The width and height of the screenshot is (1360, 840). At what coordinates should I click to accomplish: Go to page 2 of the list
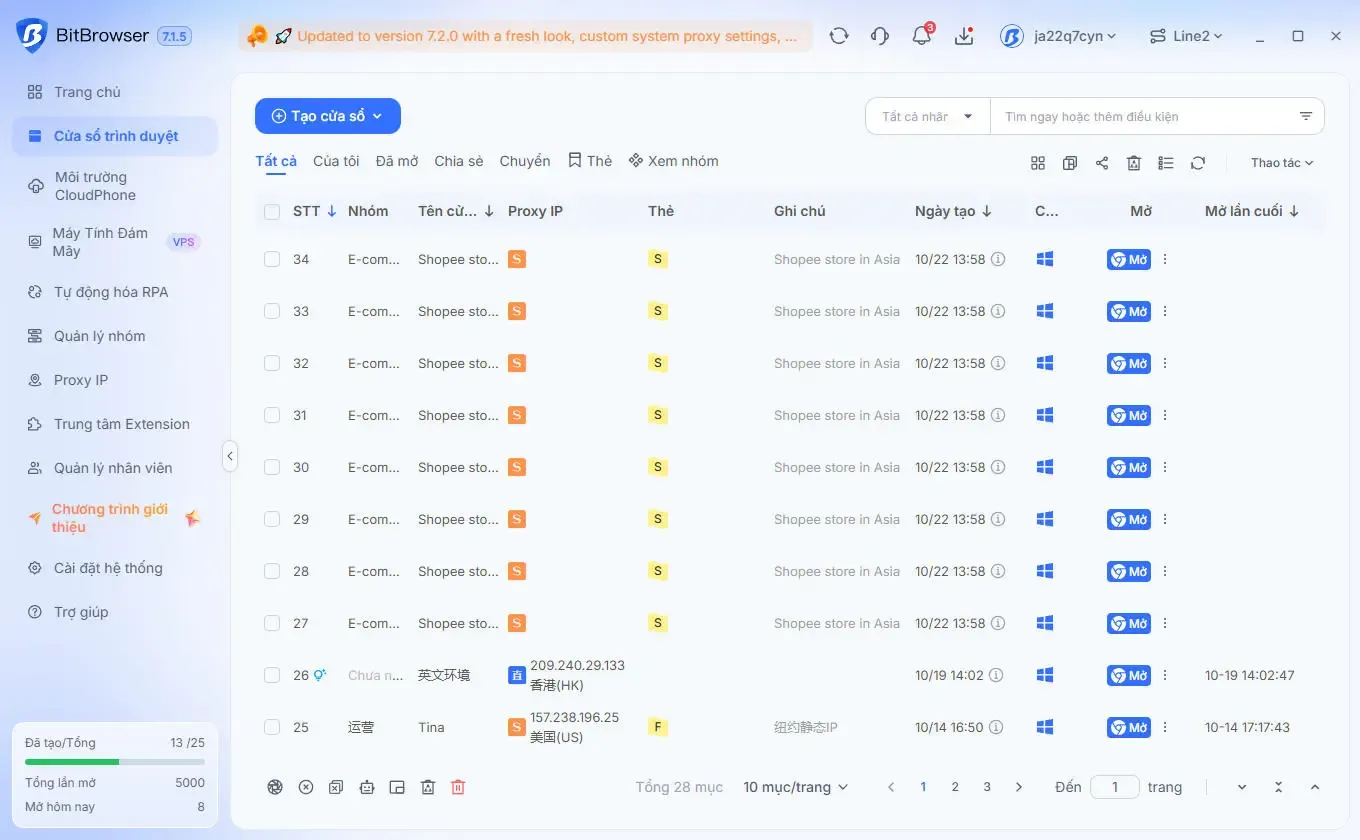(955, 787)
